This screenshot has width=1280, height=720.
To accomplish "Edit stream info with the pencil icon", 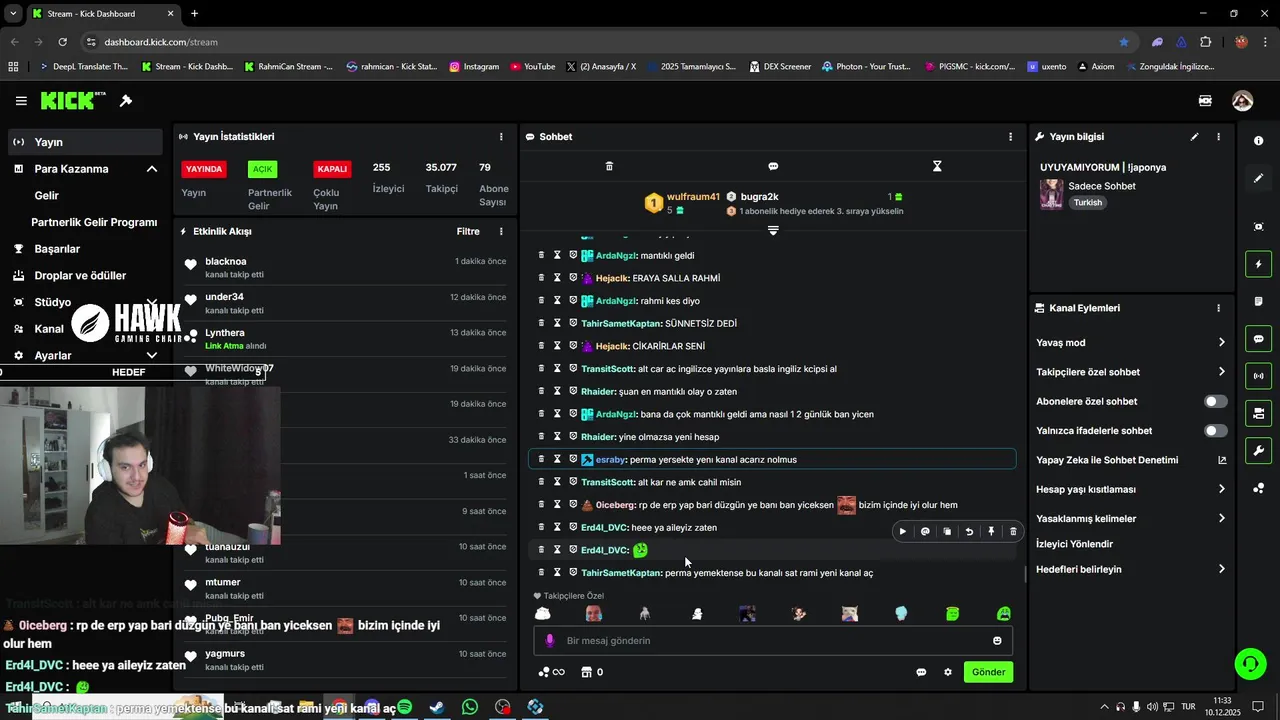I will coord(1194,137).
